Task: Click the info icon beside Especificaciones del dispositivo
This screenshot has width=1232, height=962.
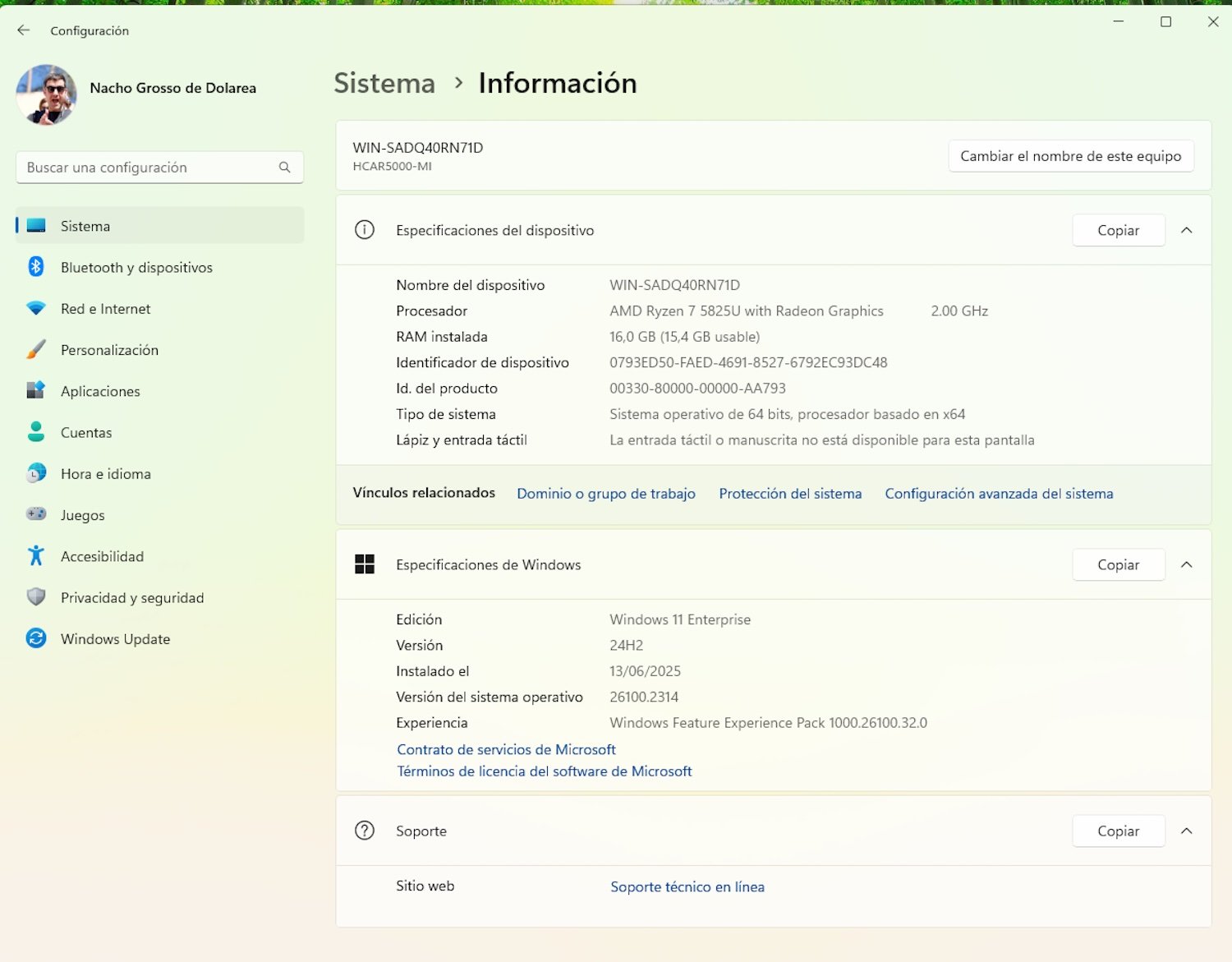Action: [x=365, y=230]
